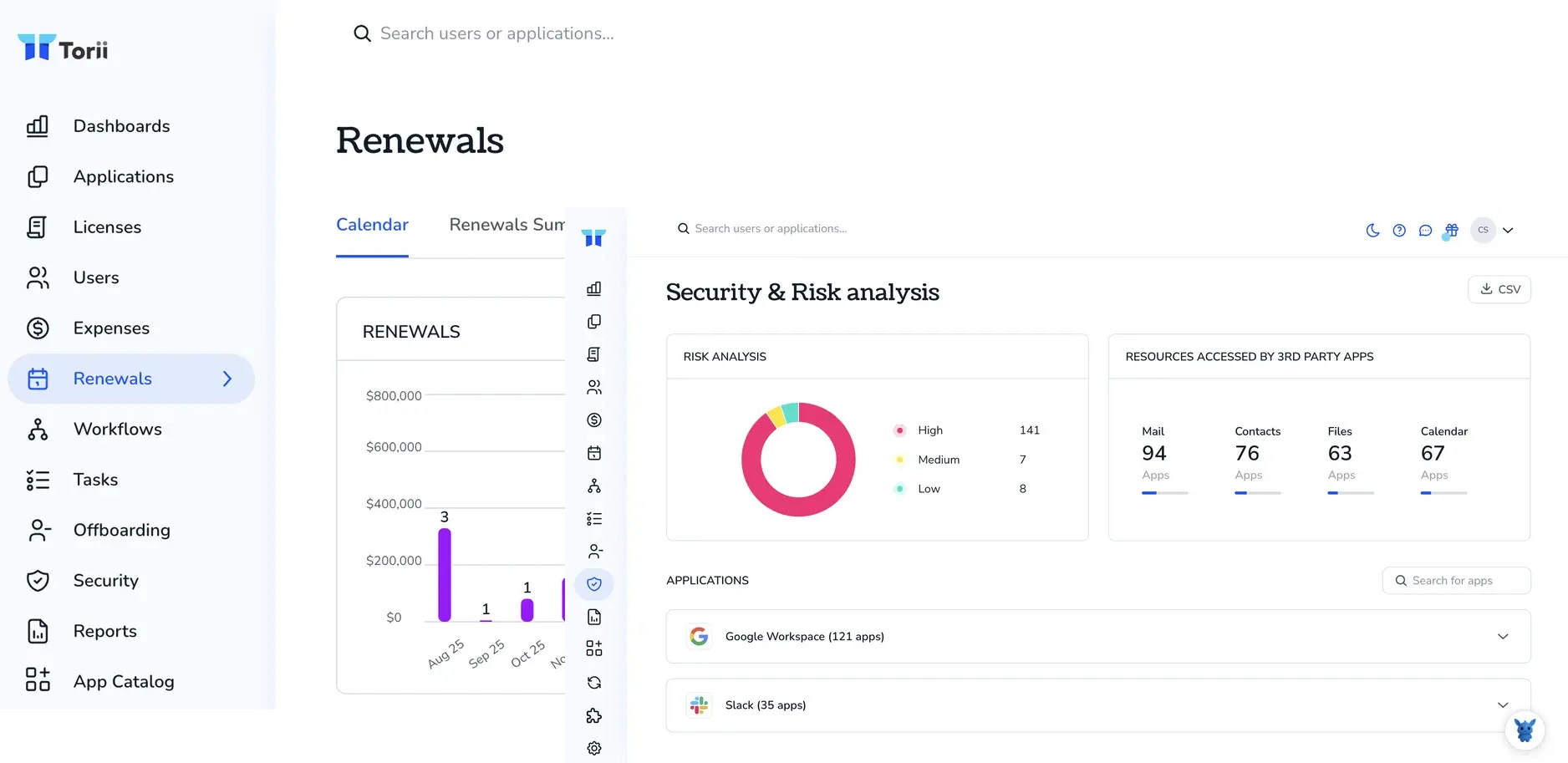Open Workflows in the left navigation menu
The image size is (1568, 763).
pos(117,429)
